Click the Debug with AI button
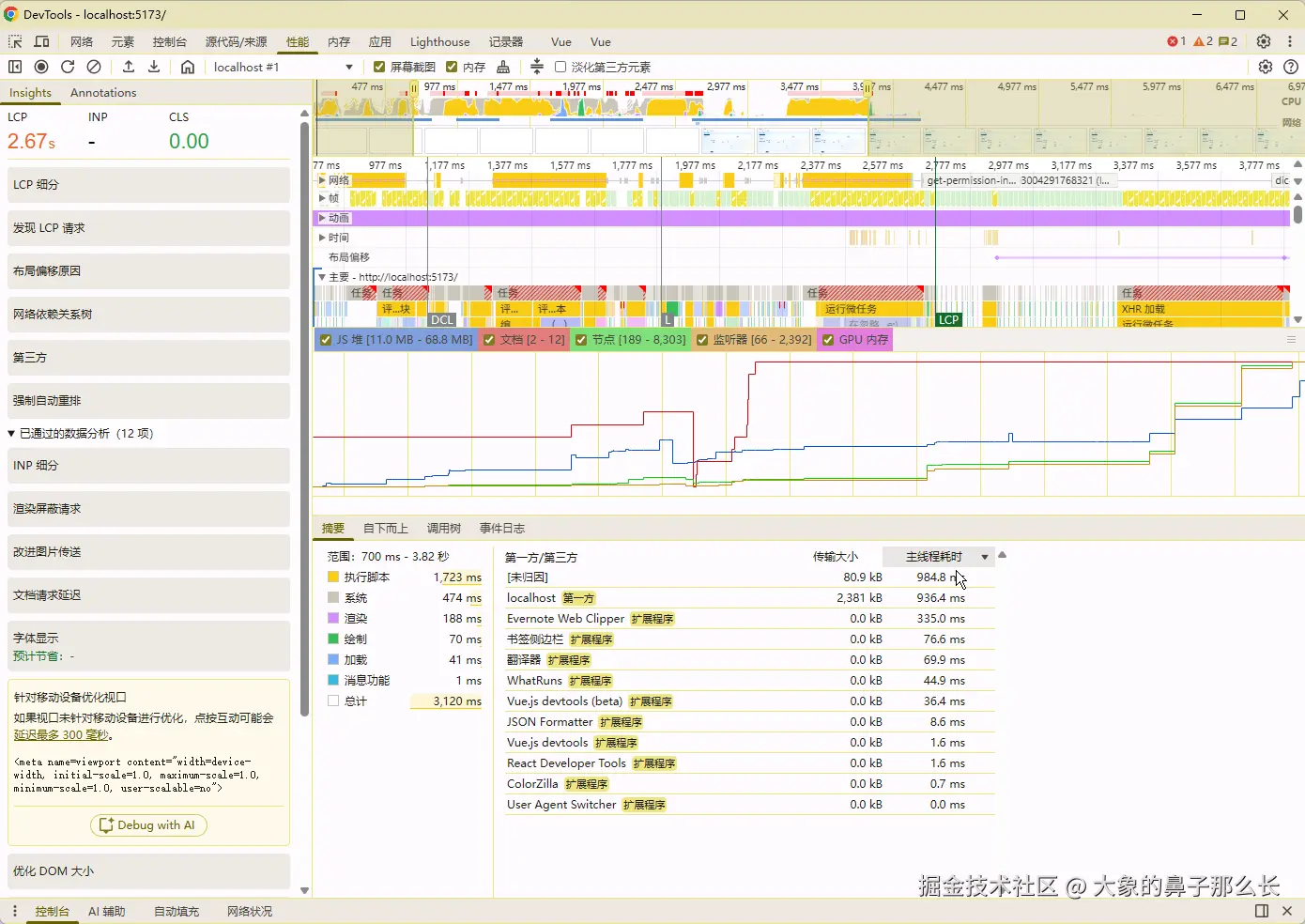1305x924 pixels. (x=148, y=824)
